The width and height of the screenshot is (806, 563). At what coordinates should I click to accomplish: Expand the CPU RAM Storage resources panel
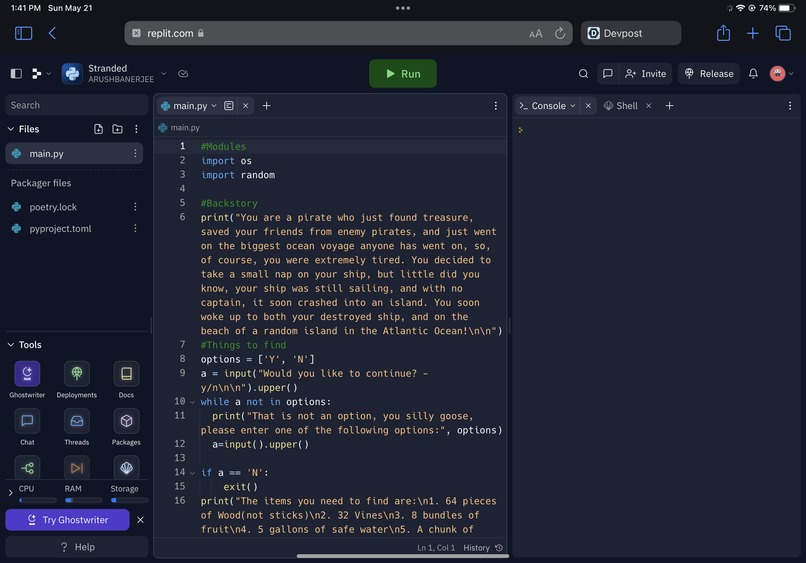[x=11, y=493]
